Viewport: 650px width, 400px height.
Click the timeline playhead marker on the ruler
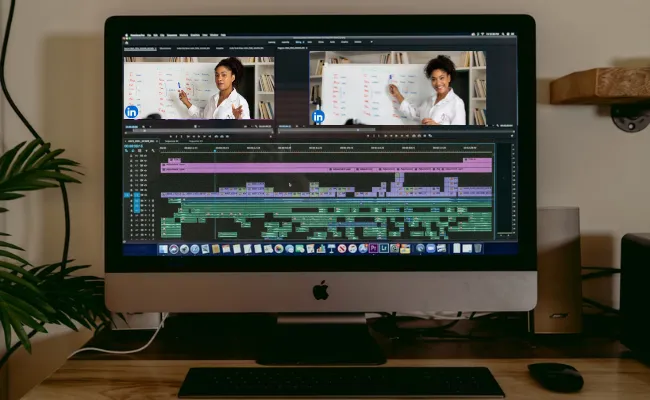pos(215,150)
